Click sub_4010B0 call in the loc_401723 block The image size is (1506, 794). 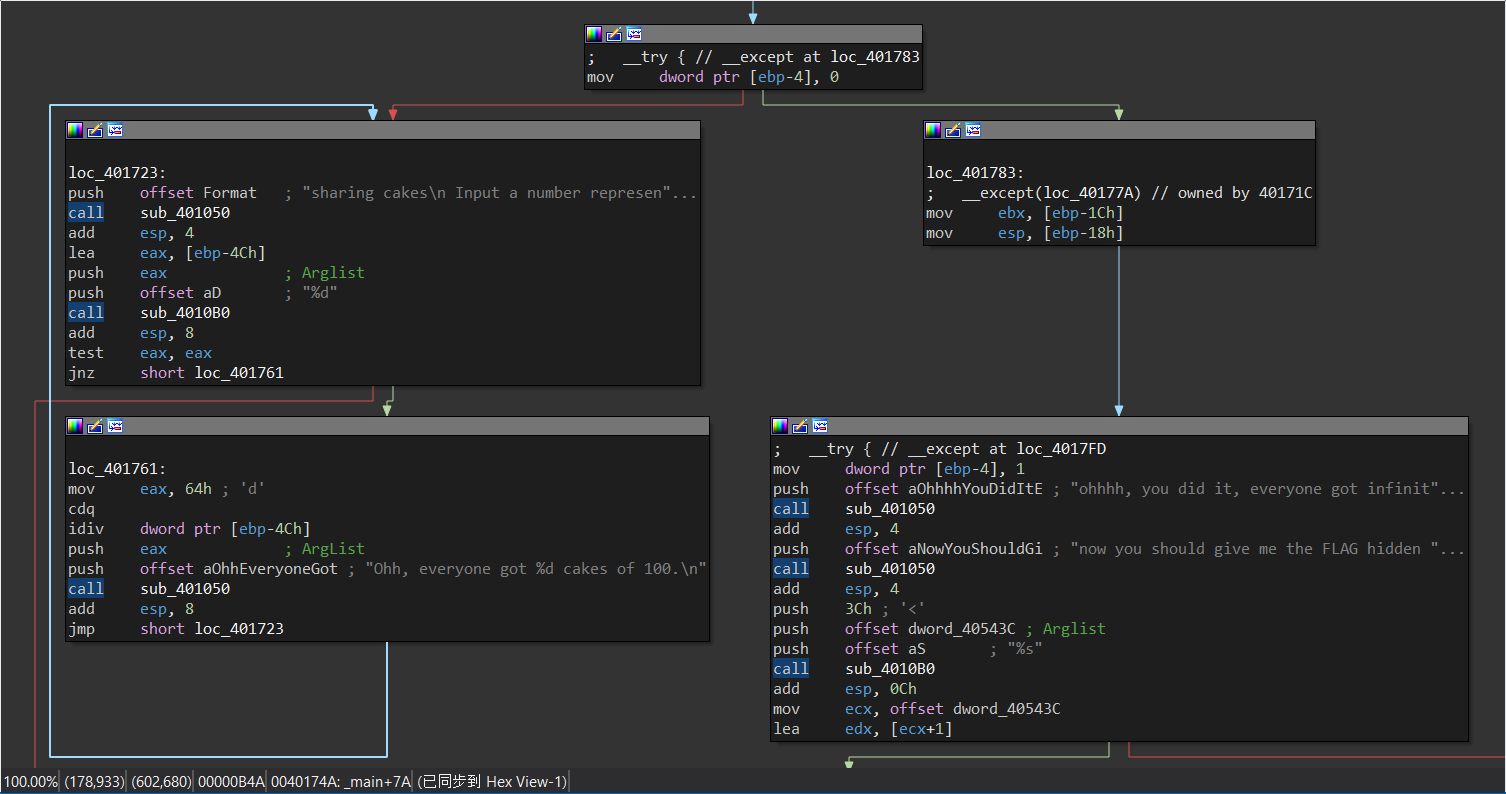(185, 313)
